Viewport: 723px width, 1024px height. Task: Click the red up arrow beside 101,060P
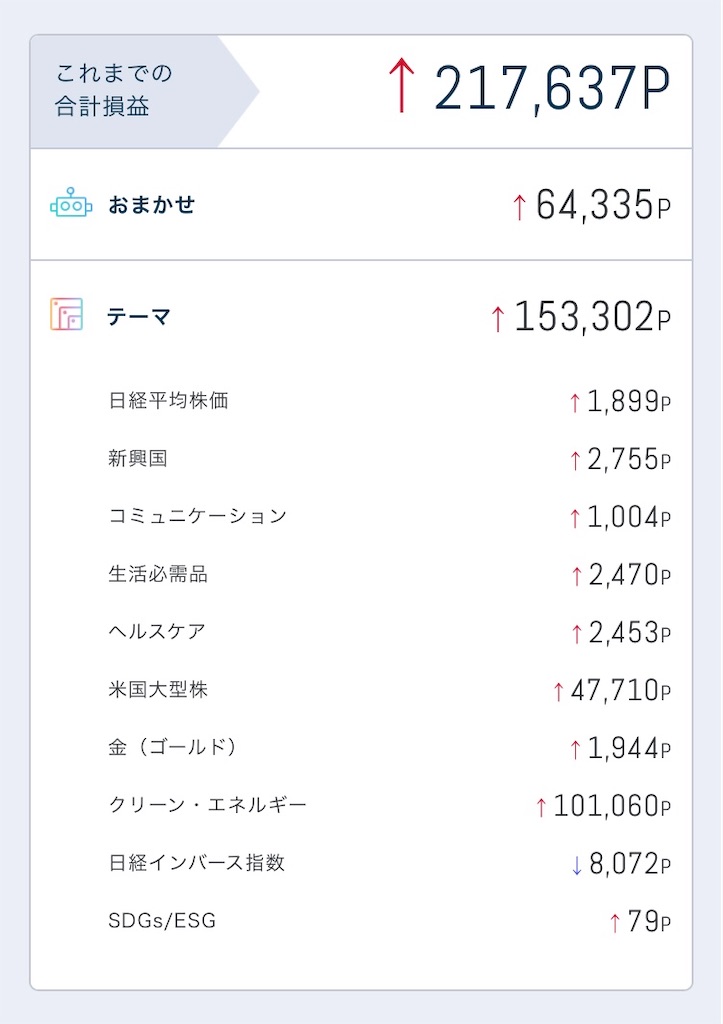[x=541, y=807]
